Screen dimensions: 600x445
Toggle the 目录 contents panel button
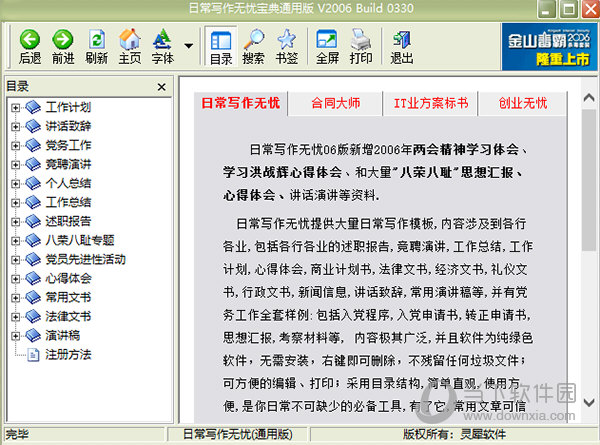[x=221, y=46]
